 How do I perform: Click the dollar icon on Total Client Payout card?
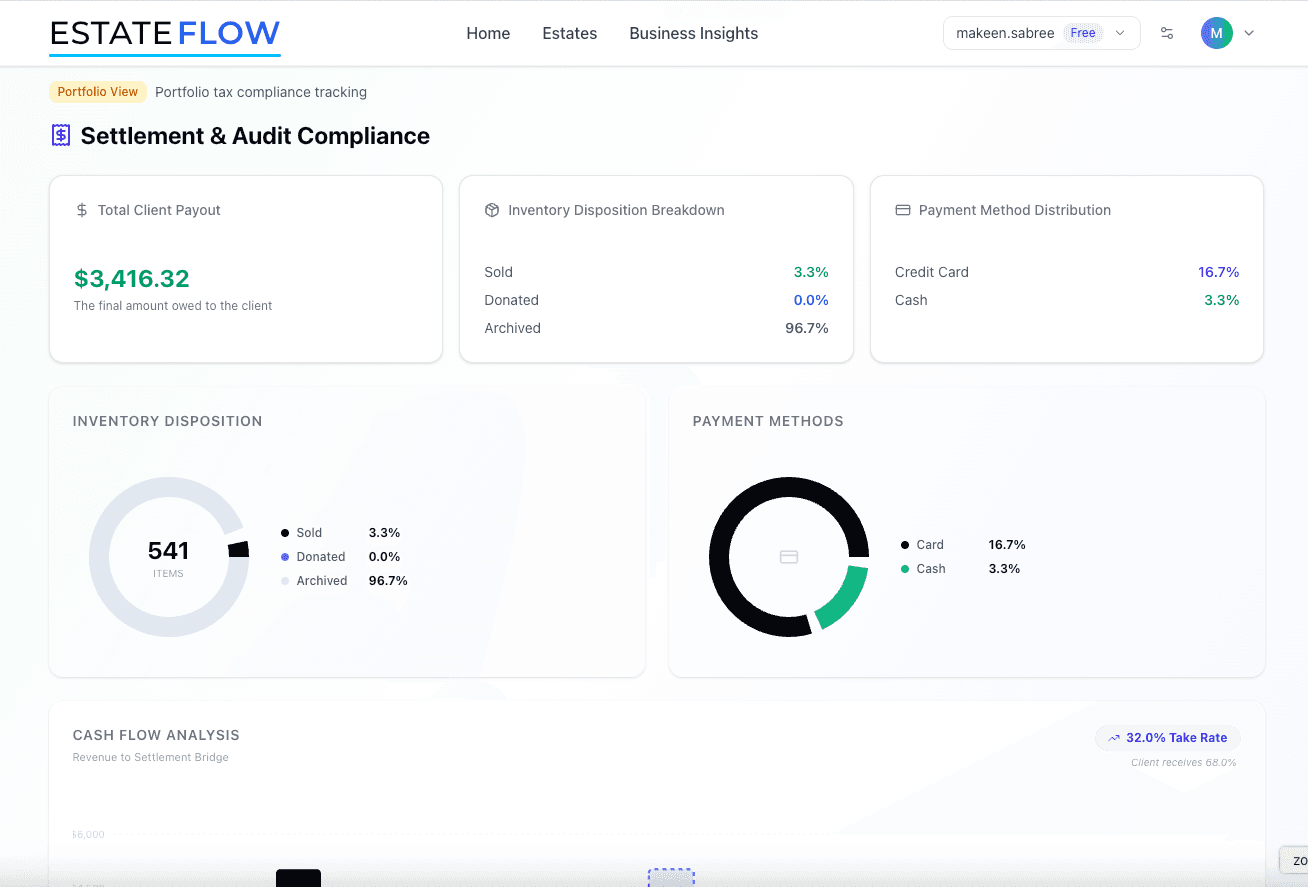click(x=80, y=210)
